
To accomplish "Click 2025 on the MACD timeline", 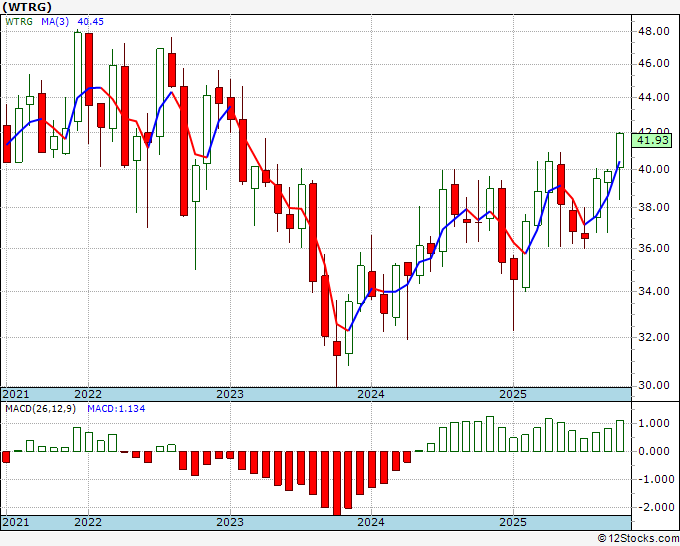I will 513,522.
